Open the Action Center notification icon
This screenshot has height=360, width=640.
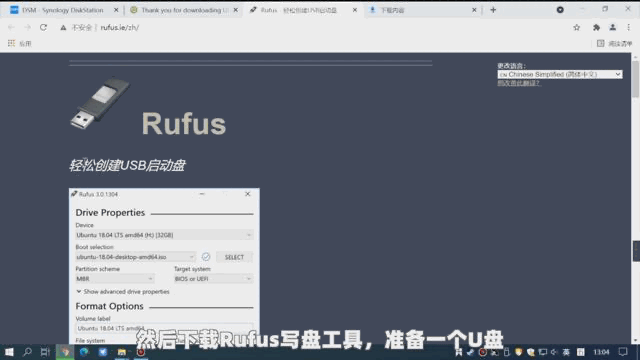623,352
